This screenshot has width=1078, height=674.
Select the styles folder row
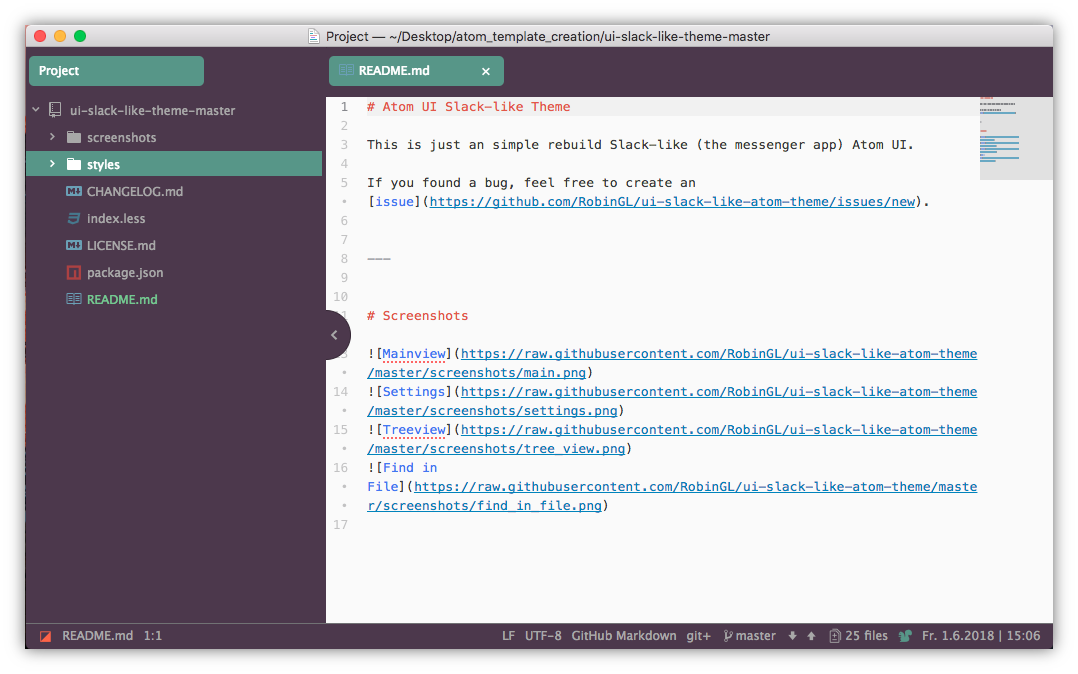(x=174, y=164)
